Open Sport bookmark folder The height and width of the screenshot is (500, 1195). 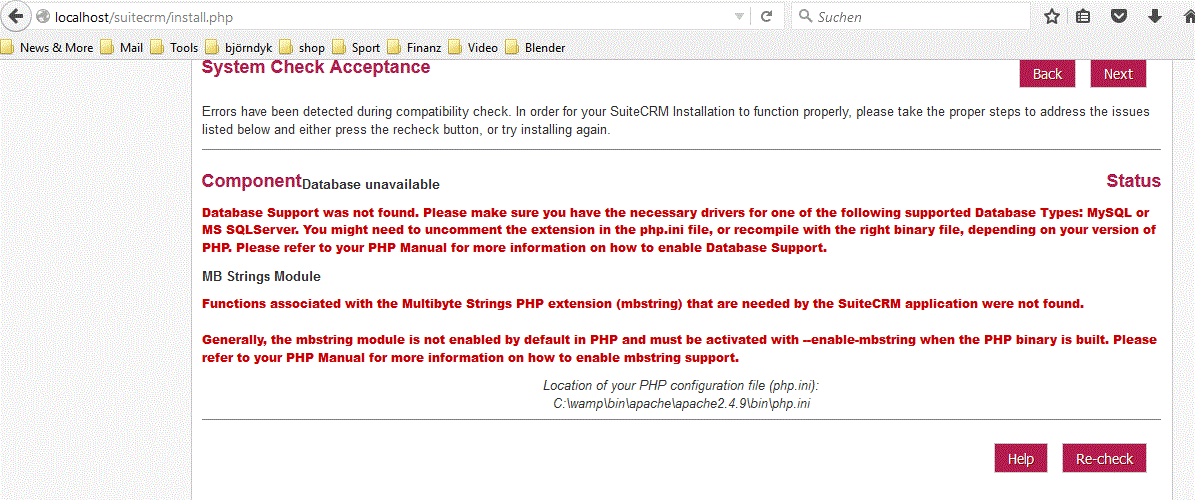[356, 47]
